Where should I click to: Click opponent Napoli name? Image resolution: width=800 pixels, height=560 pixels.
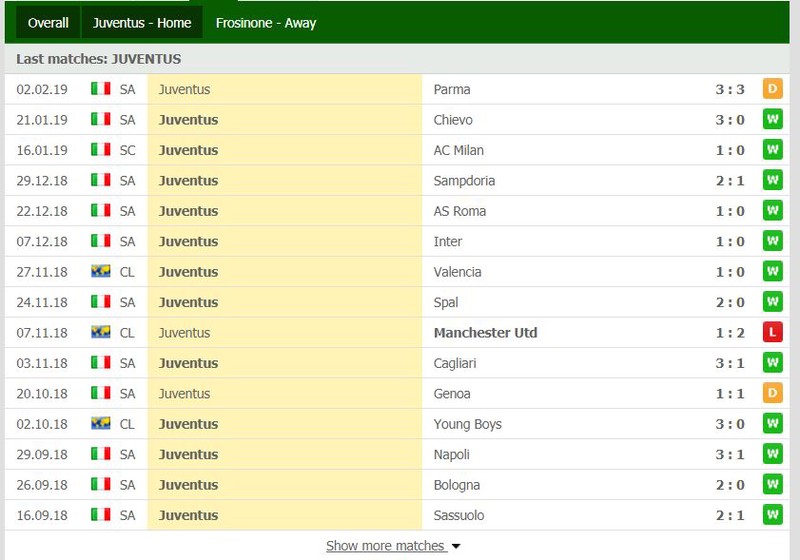[452, 454]
